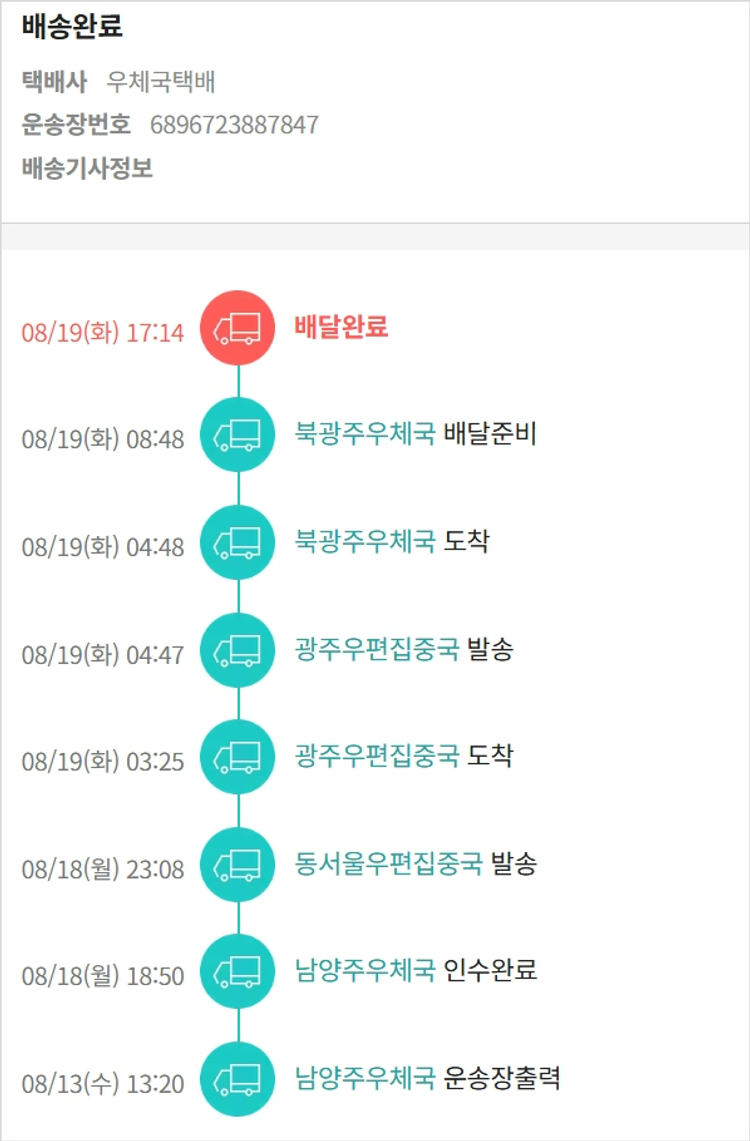The image size is (750, 1141).
Task: Click the truck icon beside 북광주우체국 도착
Action: 238,542
